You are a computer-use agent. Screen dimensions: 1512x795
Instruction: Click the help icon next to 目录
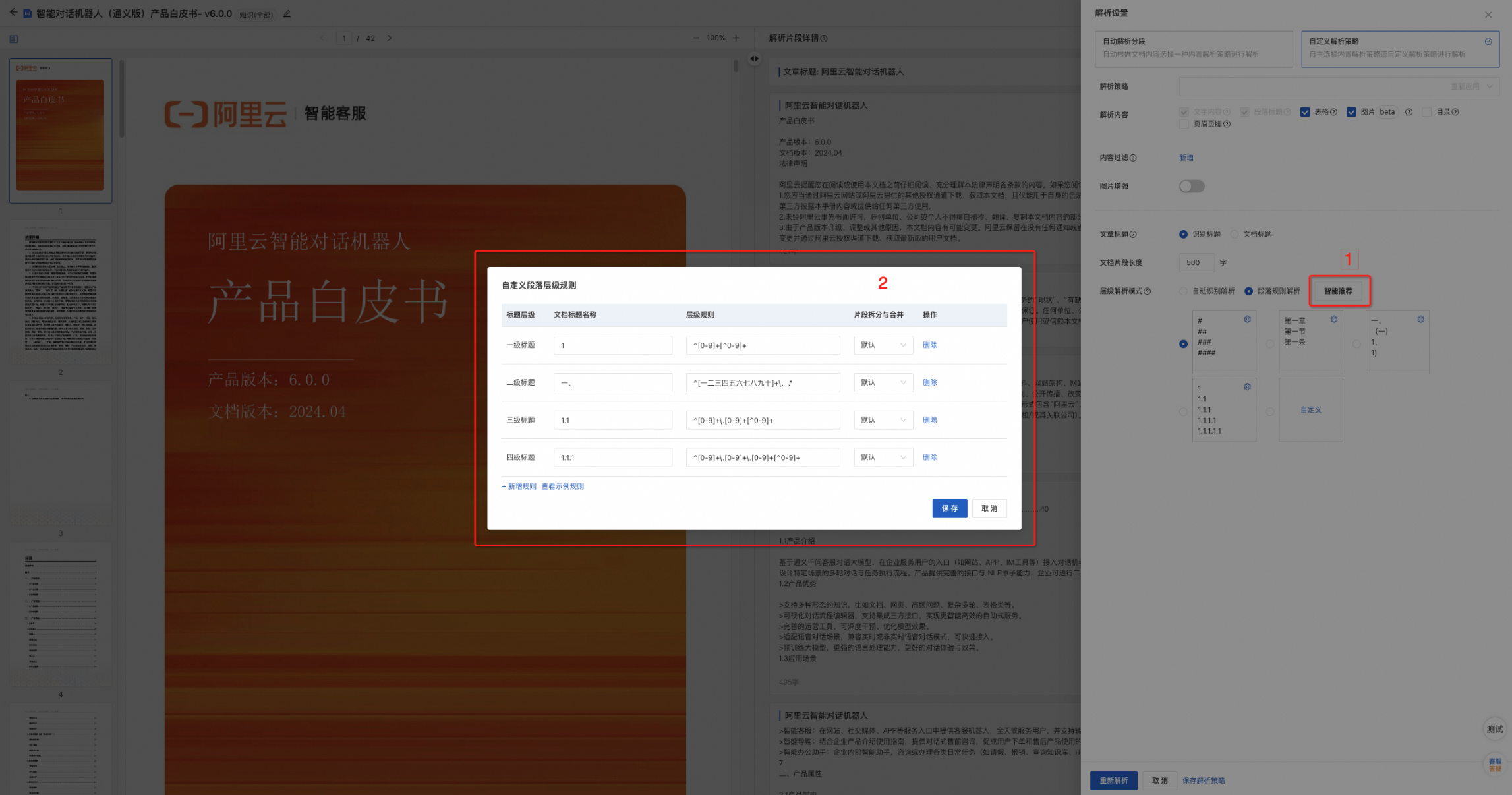[x=1455, y=112]
